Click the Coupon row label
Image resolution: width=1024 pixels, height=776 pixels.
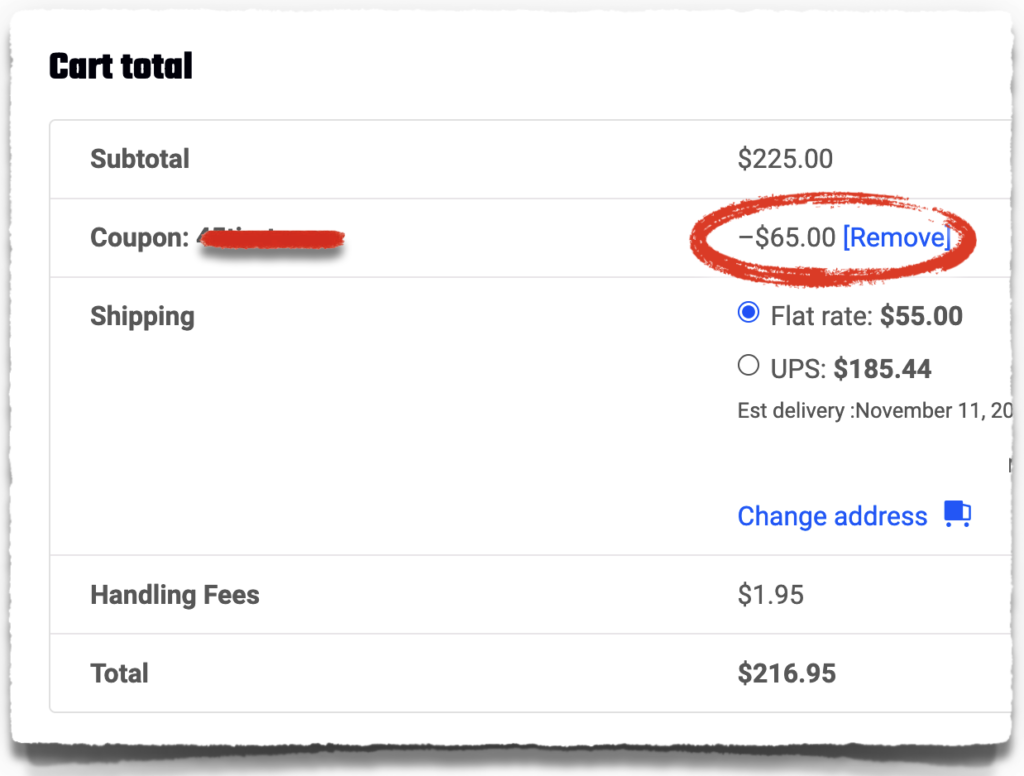[140, 237]
